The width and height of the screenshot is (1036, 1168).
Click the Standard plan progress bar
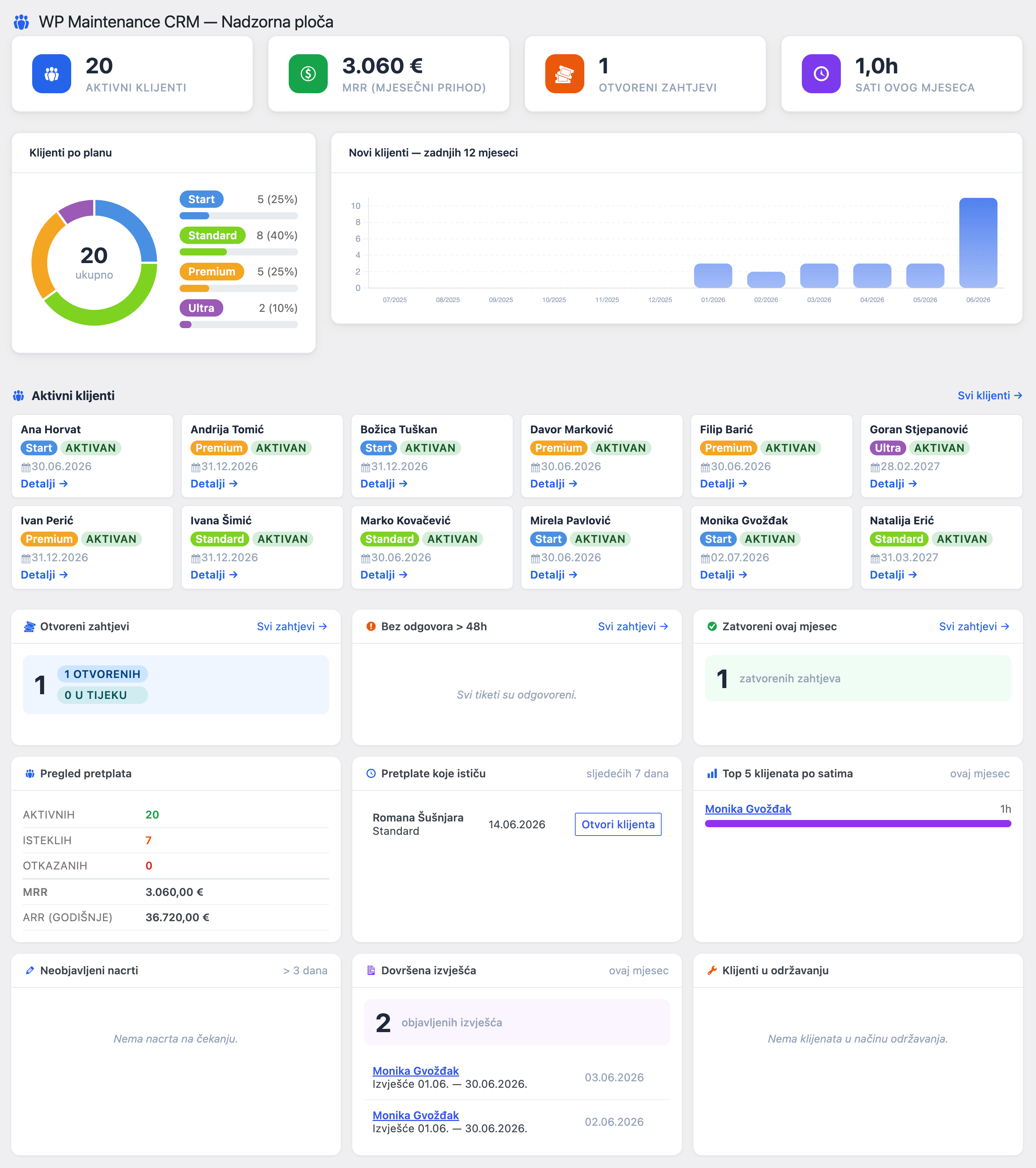tap(238, 252)
